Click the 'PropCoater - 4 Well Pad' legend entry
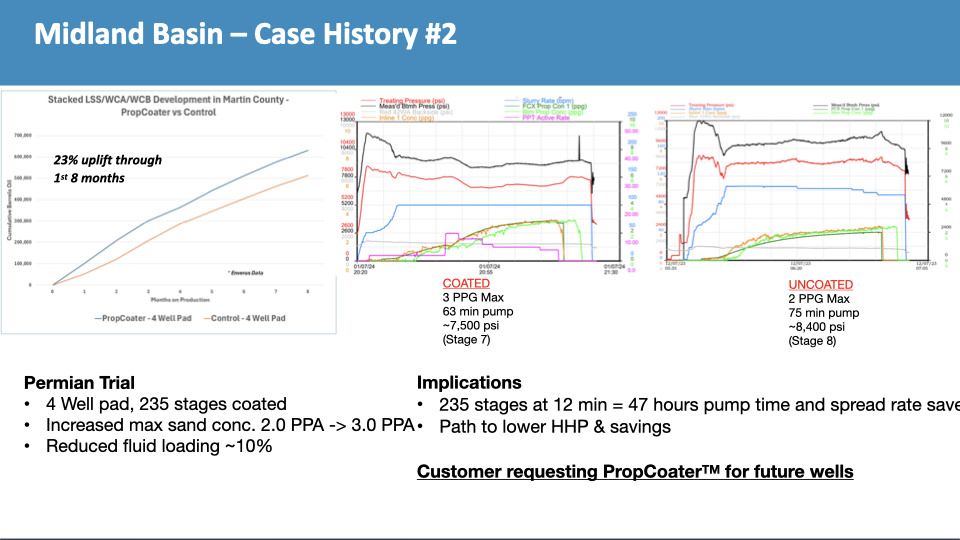 pyautogui.click(x=143, y=318)
